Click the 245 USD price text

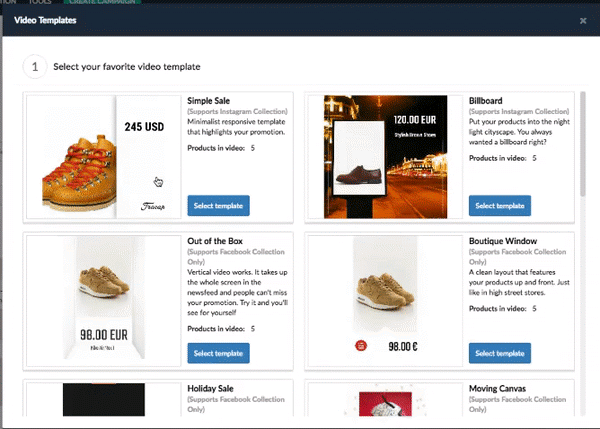click(x=144, y=127)
